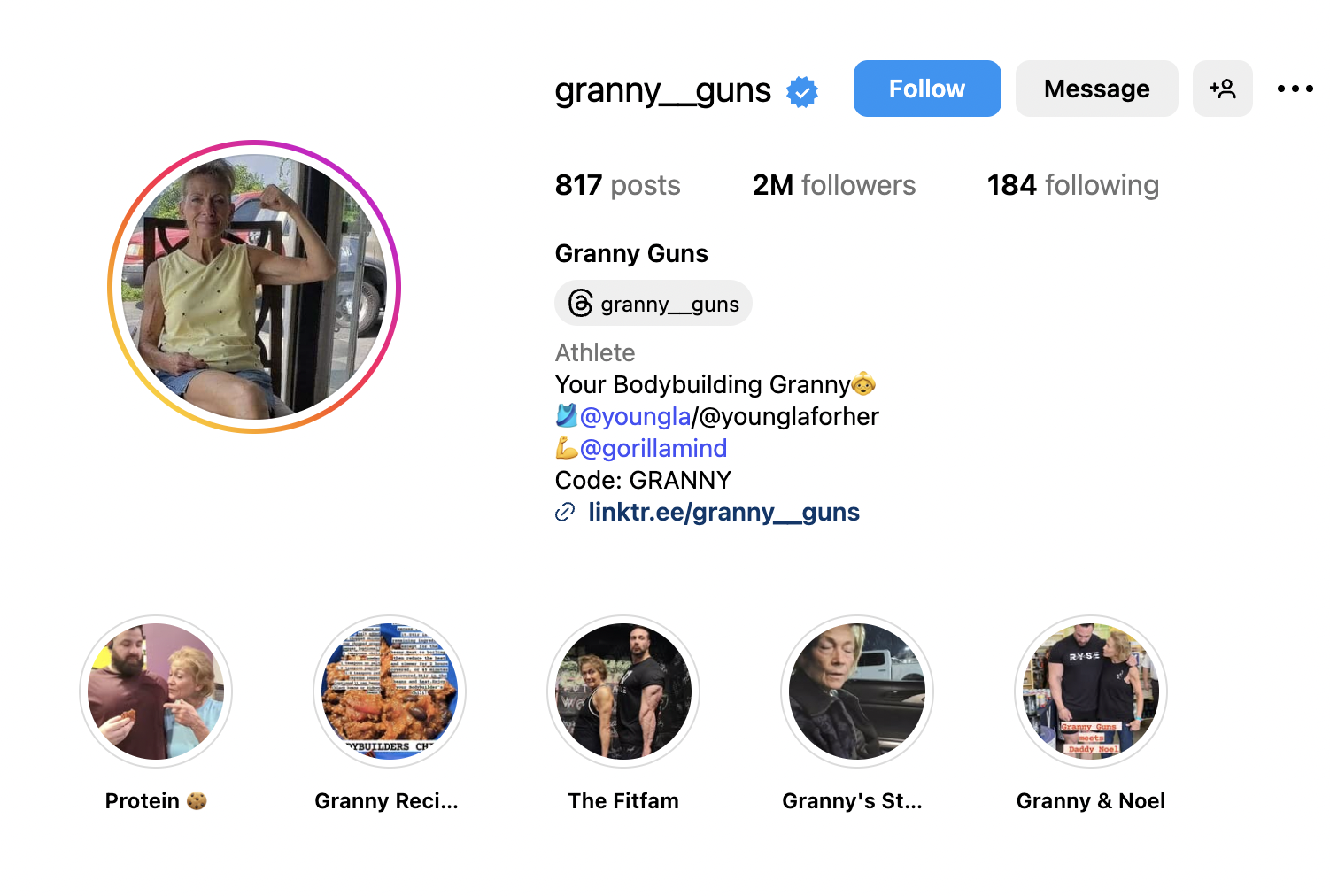1330x896 pixels.
Task: Open the @youngla mention link
Action: click(x=635, y=416)
